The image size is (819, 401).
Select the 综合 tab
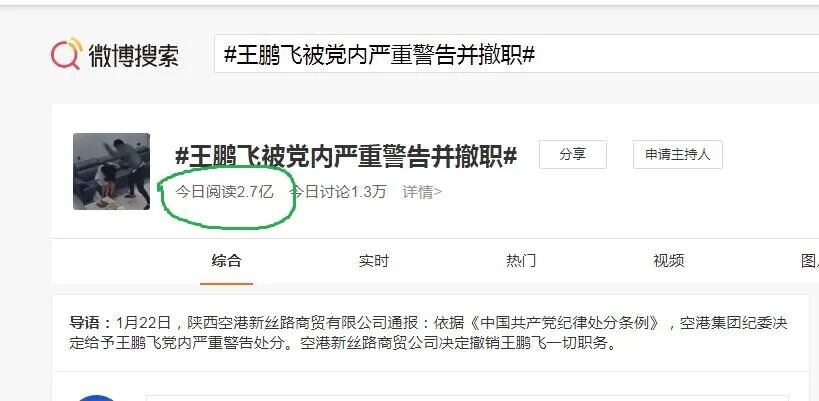[226, 261]
